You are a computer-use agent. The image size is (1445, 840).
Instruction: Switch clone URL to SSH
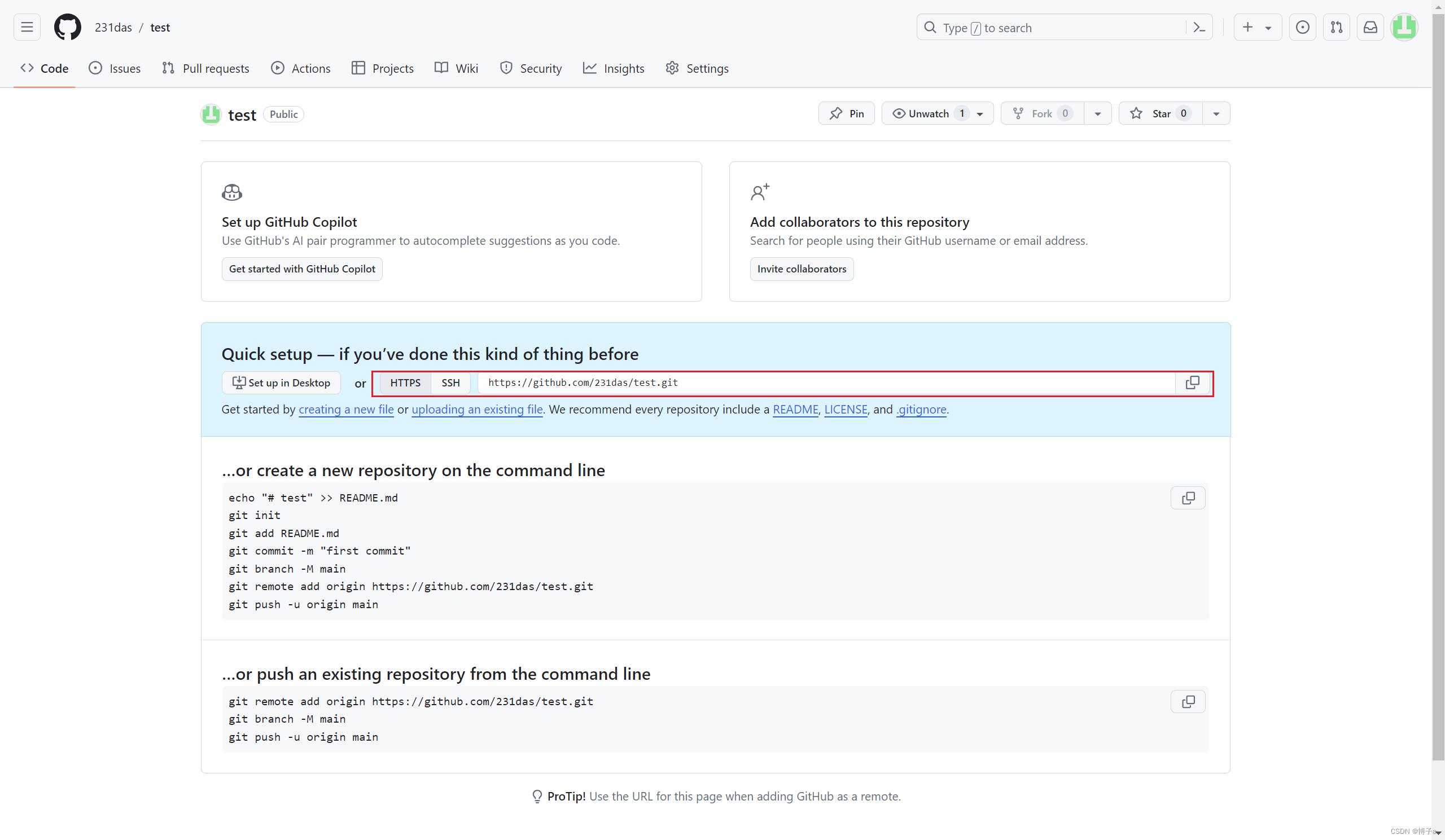click(450, 382)
